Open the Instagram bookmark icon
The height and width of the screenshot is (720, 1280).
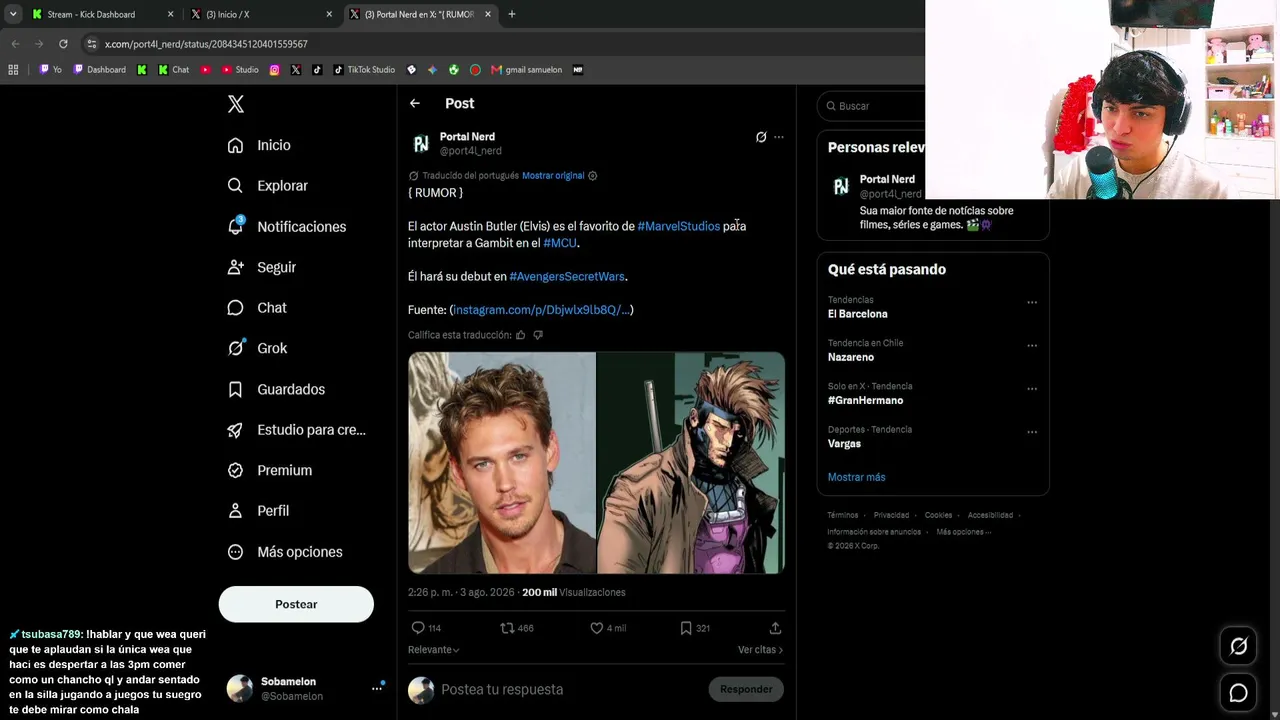click(275, 70)
